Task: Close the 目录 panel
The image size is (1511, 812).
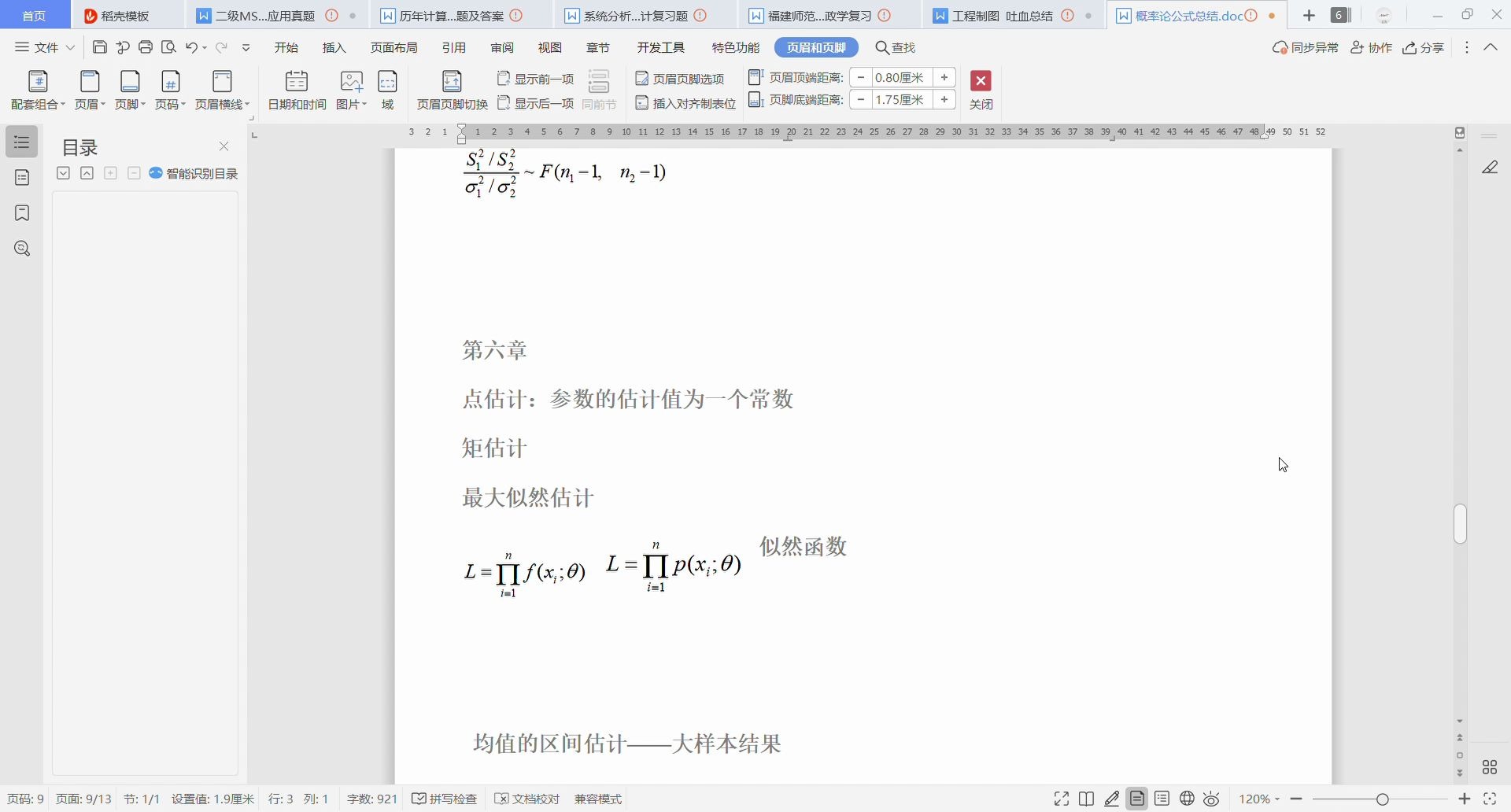Action: 224,146
